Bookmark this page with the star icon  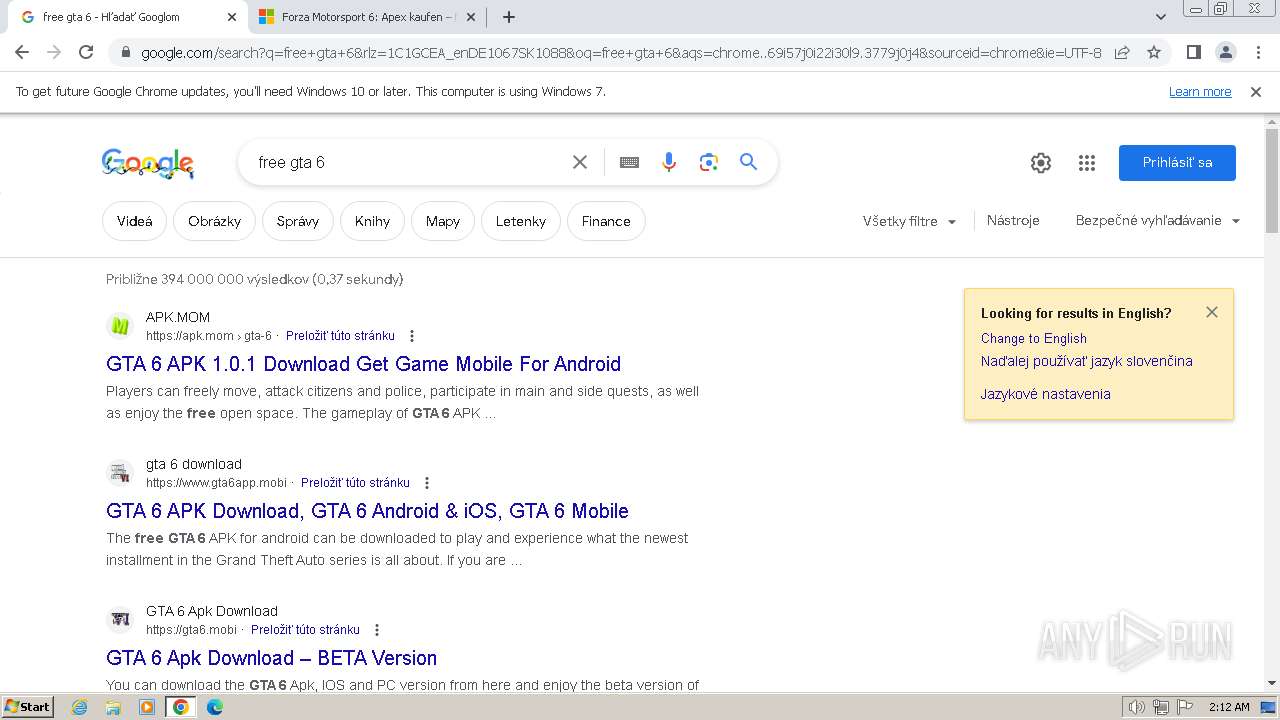(x=1154, y=52)
